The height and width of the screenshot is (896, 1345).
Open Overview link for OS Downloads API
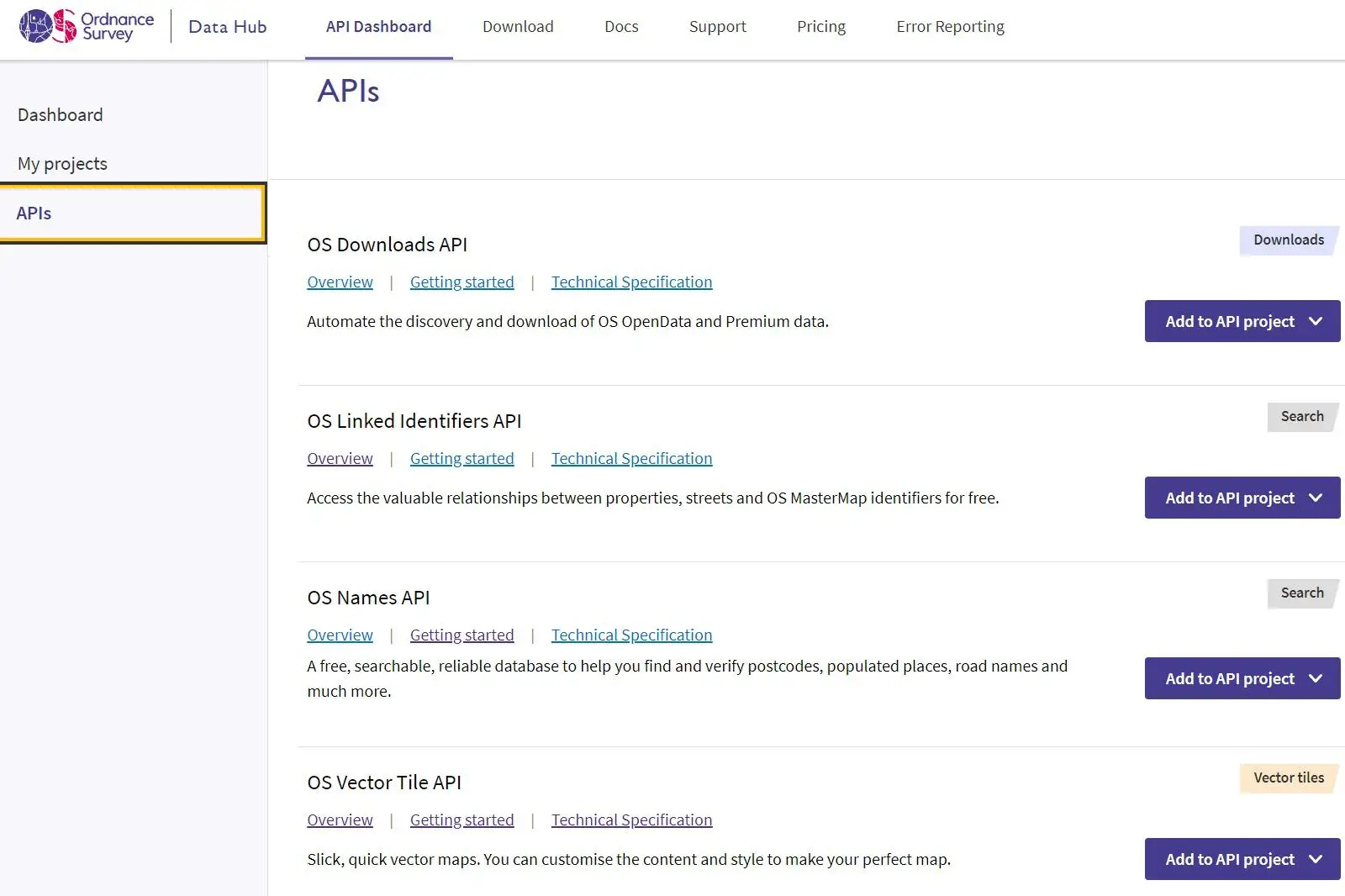(x=340, y=282)
